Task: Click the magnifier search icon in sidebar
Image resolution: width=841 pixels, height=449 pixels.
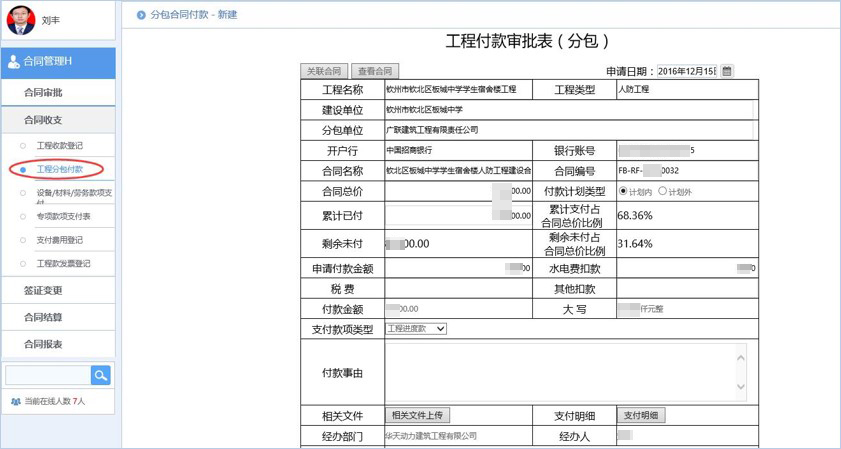Action: point(100,375)
